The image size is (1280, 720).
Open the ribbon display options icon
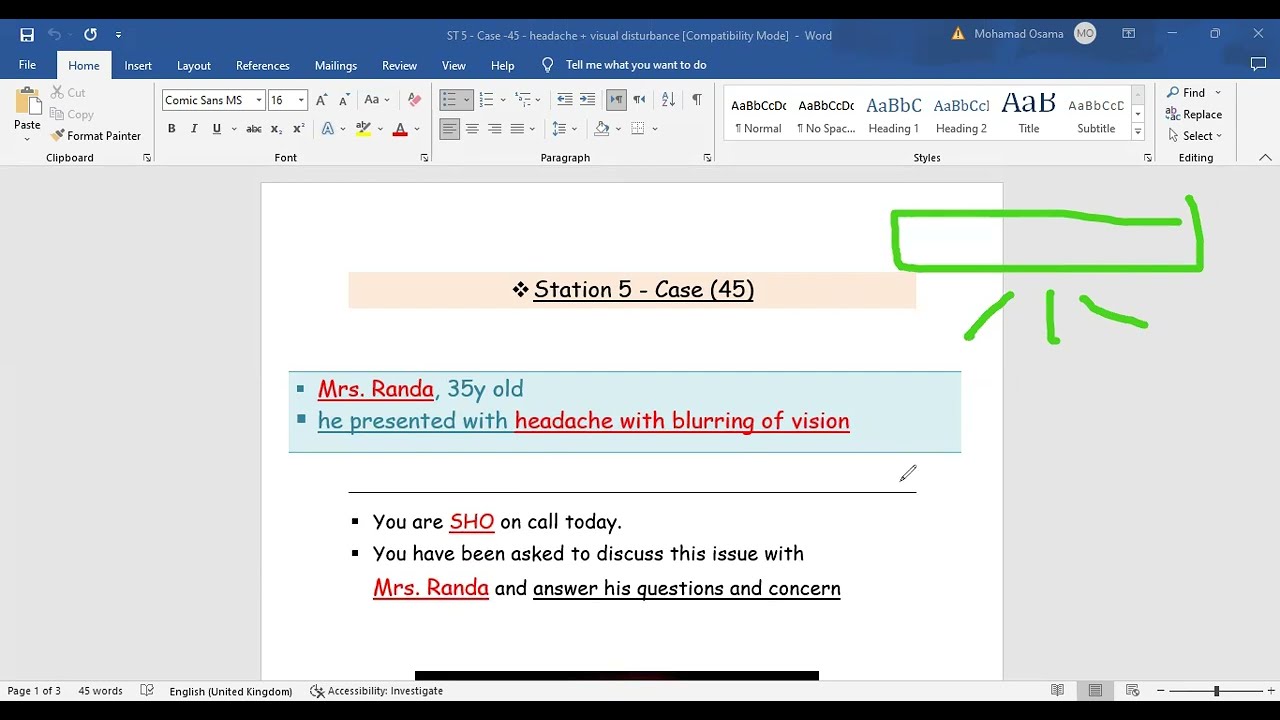click(x=1128, y=34)
